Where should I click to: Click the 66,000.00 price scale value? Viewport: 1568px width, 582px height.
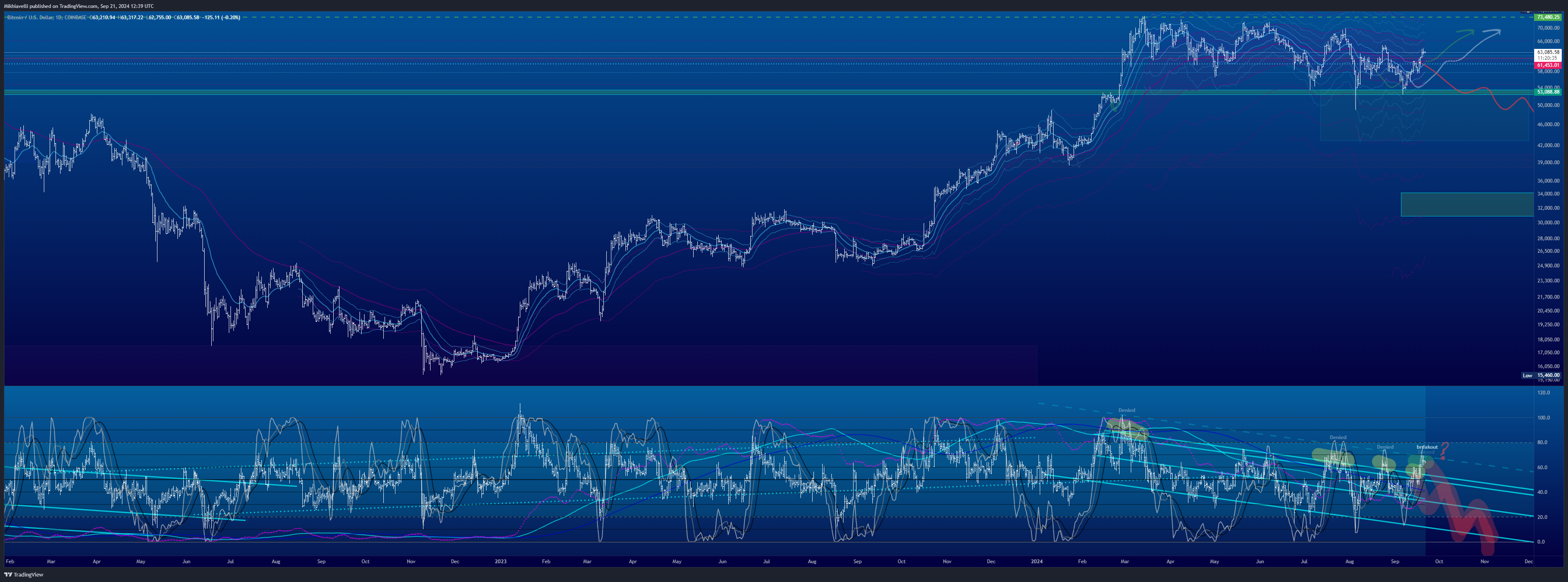1548,41
